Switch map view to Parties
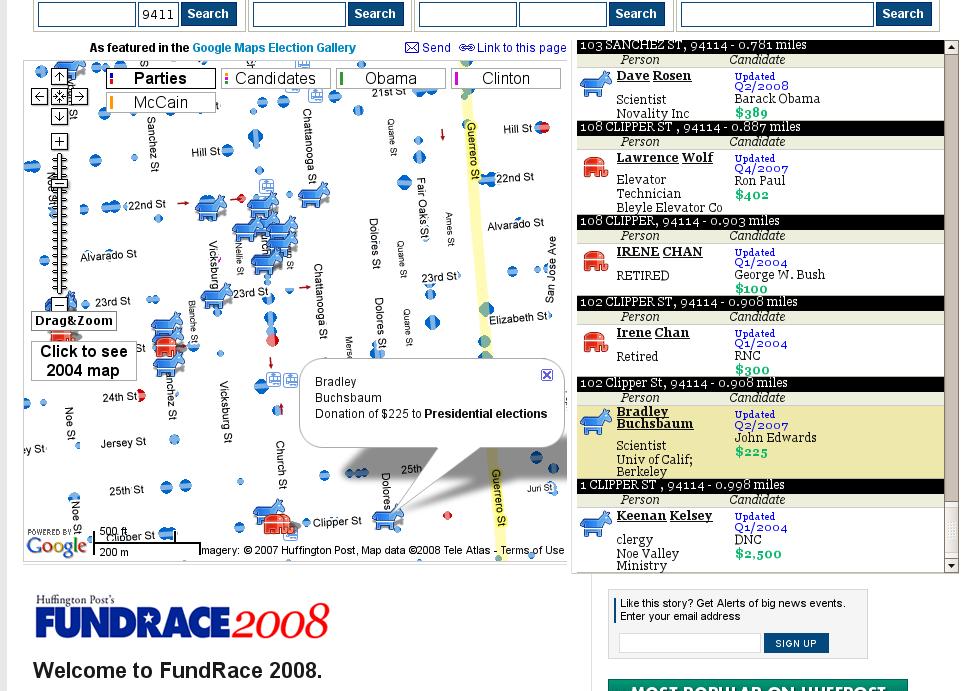 [x=160, y=79]
